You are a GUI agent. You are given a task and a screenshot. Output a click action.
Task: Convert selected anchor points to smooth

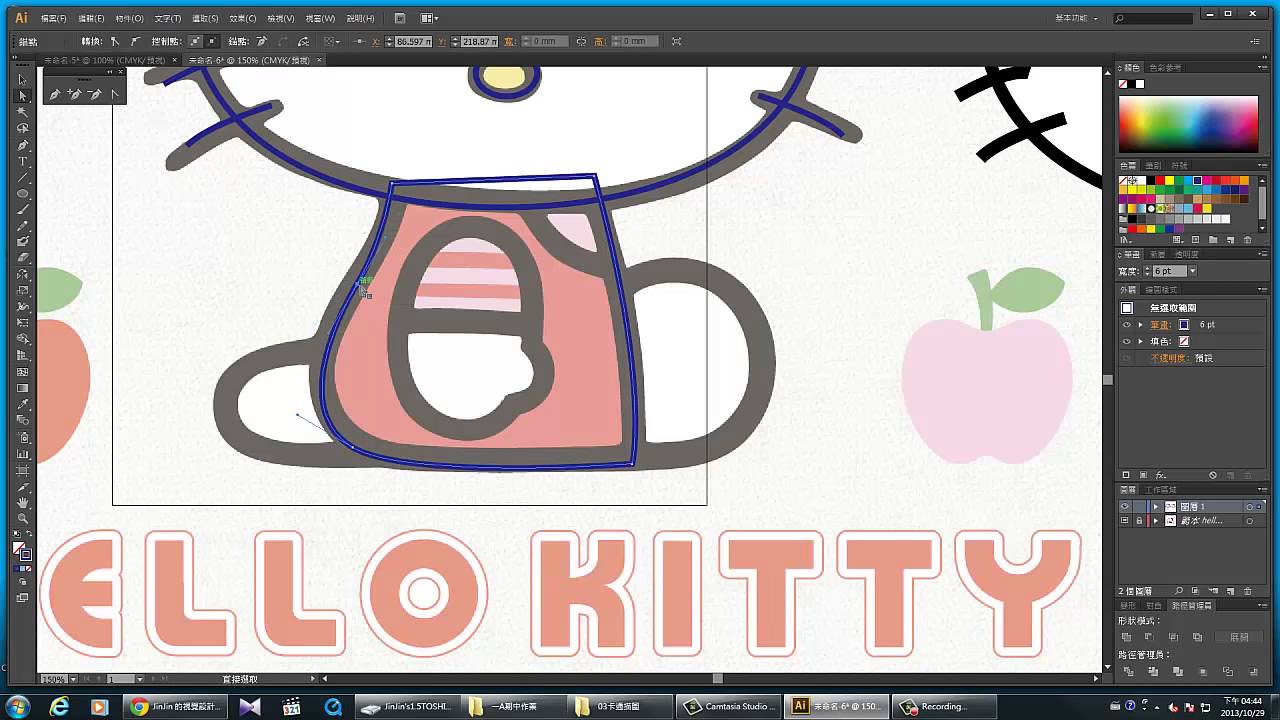[x=135, y=41]
